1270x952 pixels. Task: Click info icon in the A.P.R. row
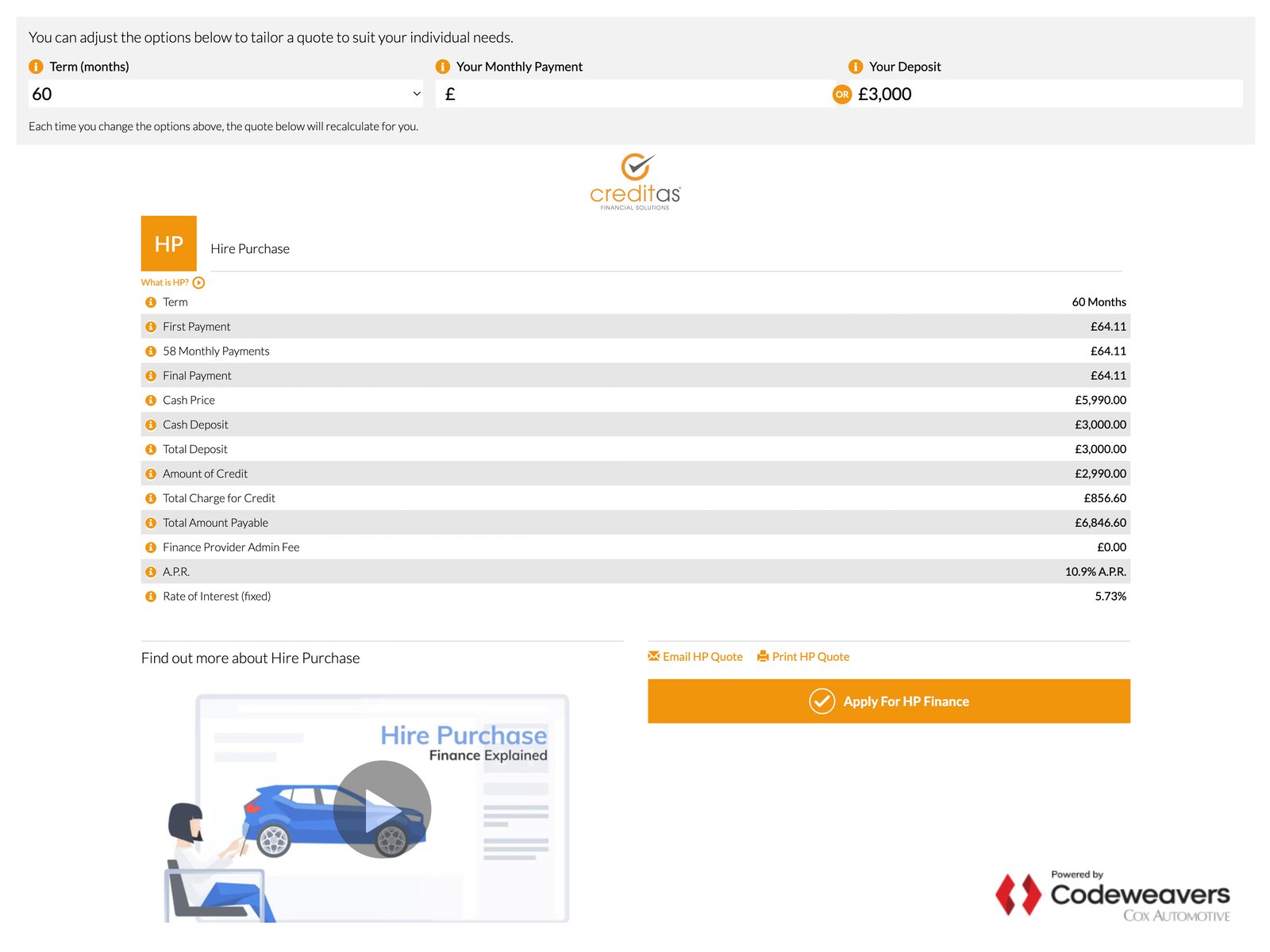click(x=151, y=572)
